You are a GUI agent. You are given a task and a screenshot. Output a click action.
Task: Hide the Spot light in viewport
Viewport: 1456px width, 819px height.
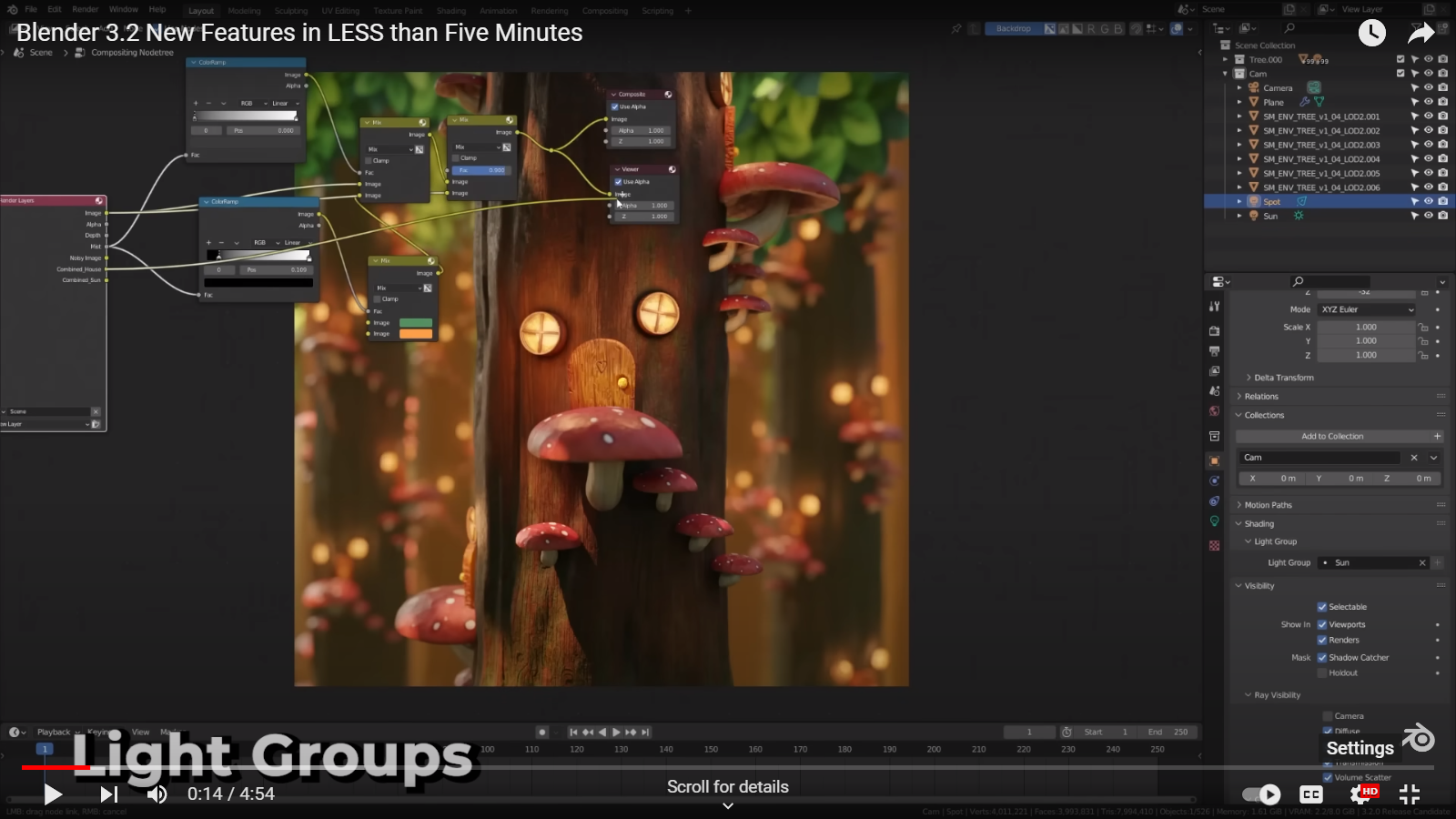pyautogui.click(x=1429, y=201)
